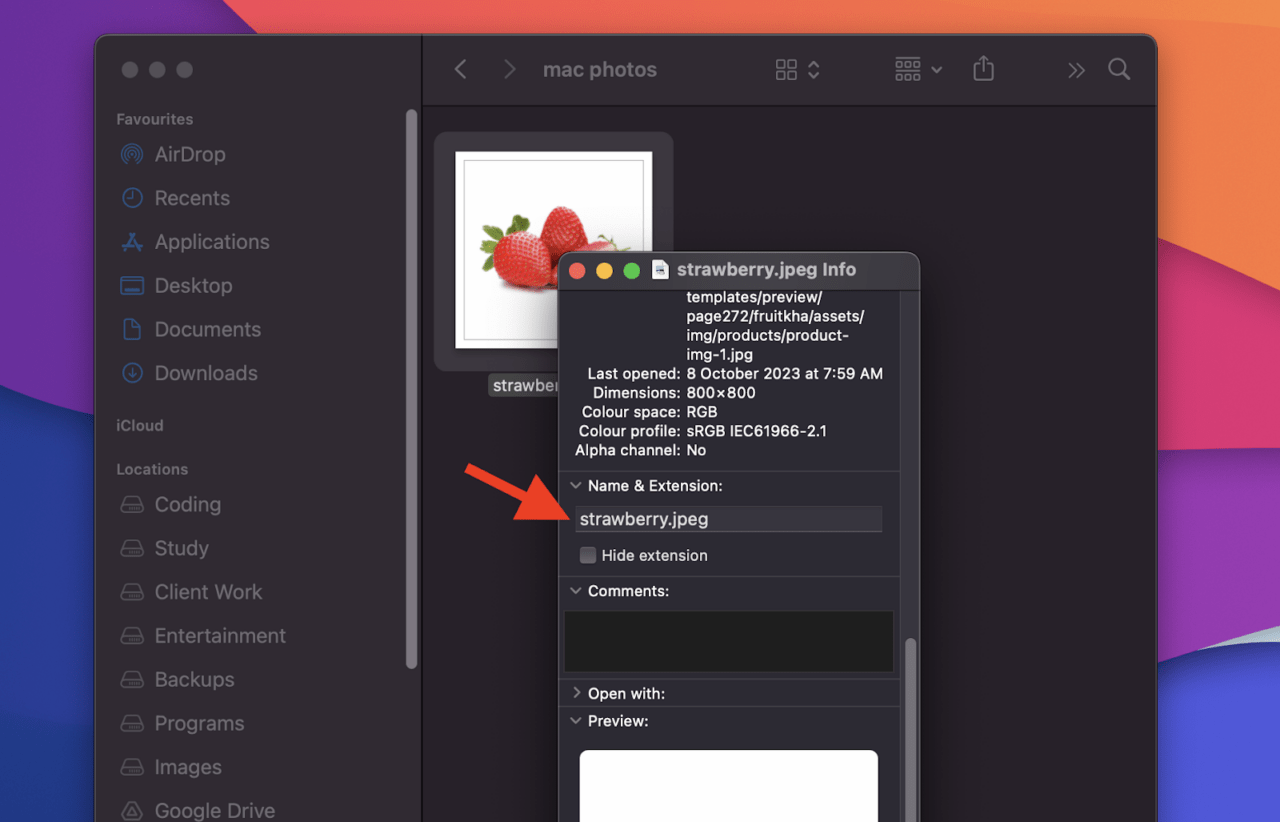Open AirDrop in the sidebar

point(189,154)
